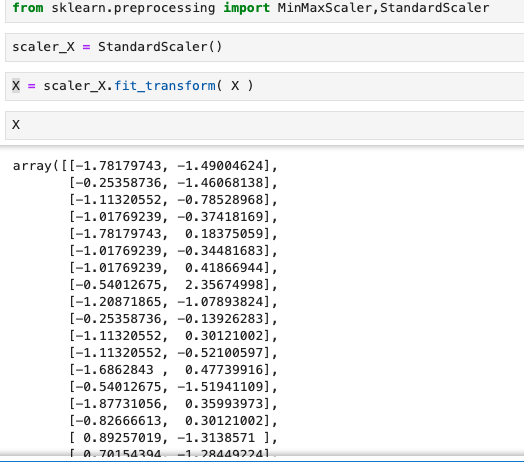The width and height of the screenshot is (524, 467).
Task: Click output value -1.07893824
Action: click(x=221, y=302)
